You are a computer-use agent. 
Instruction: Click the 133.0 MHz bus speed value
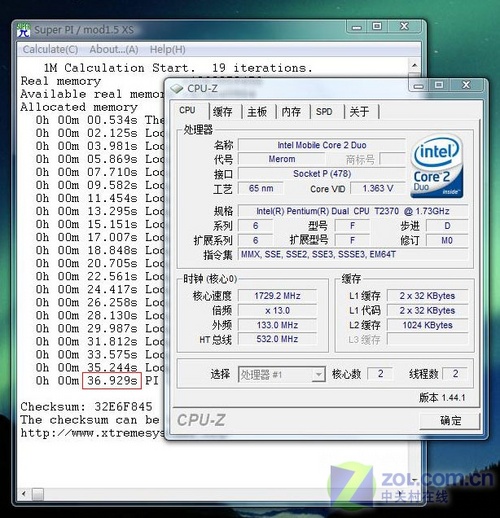click(277, 325)
